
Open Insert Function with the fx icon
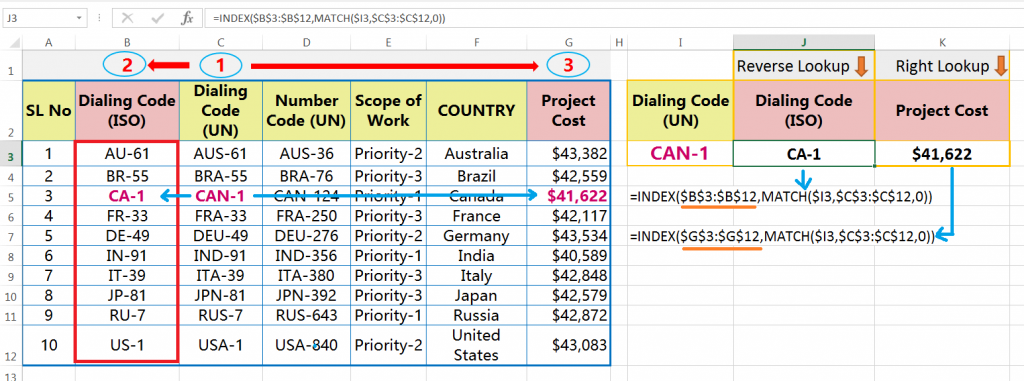[187, 18]
